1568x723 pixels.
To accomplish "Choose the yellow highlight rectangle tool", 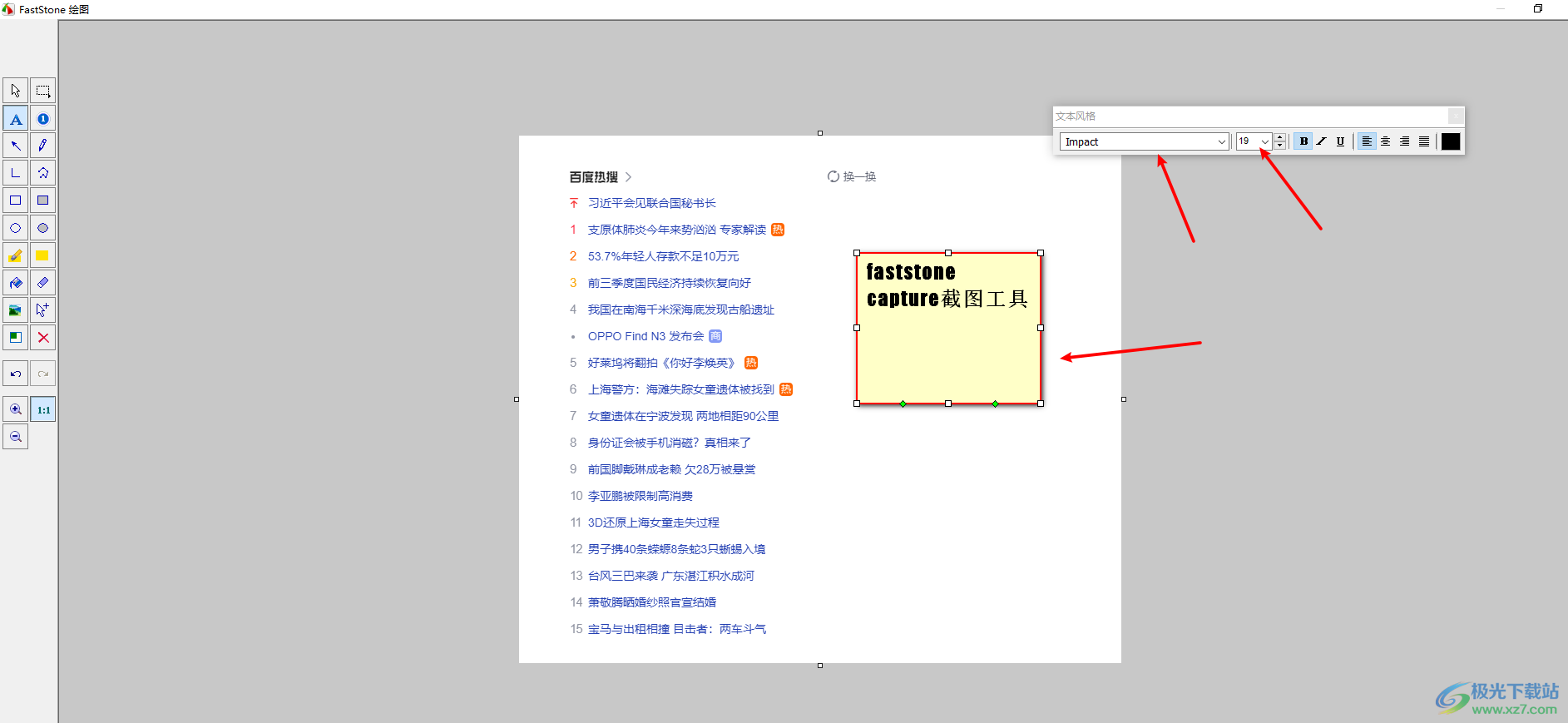I will pos(43,255).
